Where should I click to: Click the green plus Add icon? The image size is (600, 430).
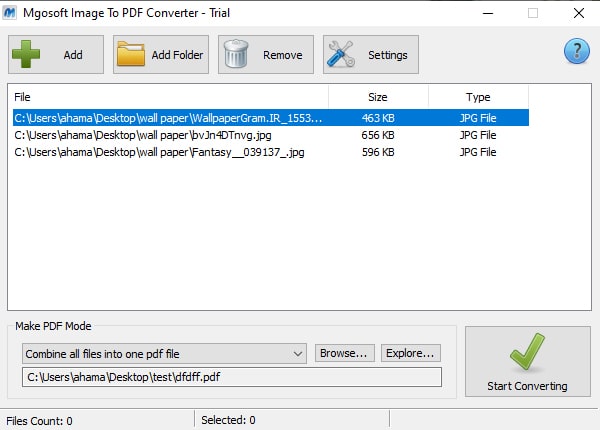click(x=26, y=54)
